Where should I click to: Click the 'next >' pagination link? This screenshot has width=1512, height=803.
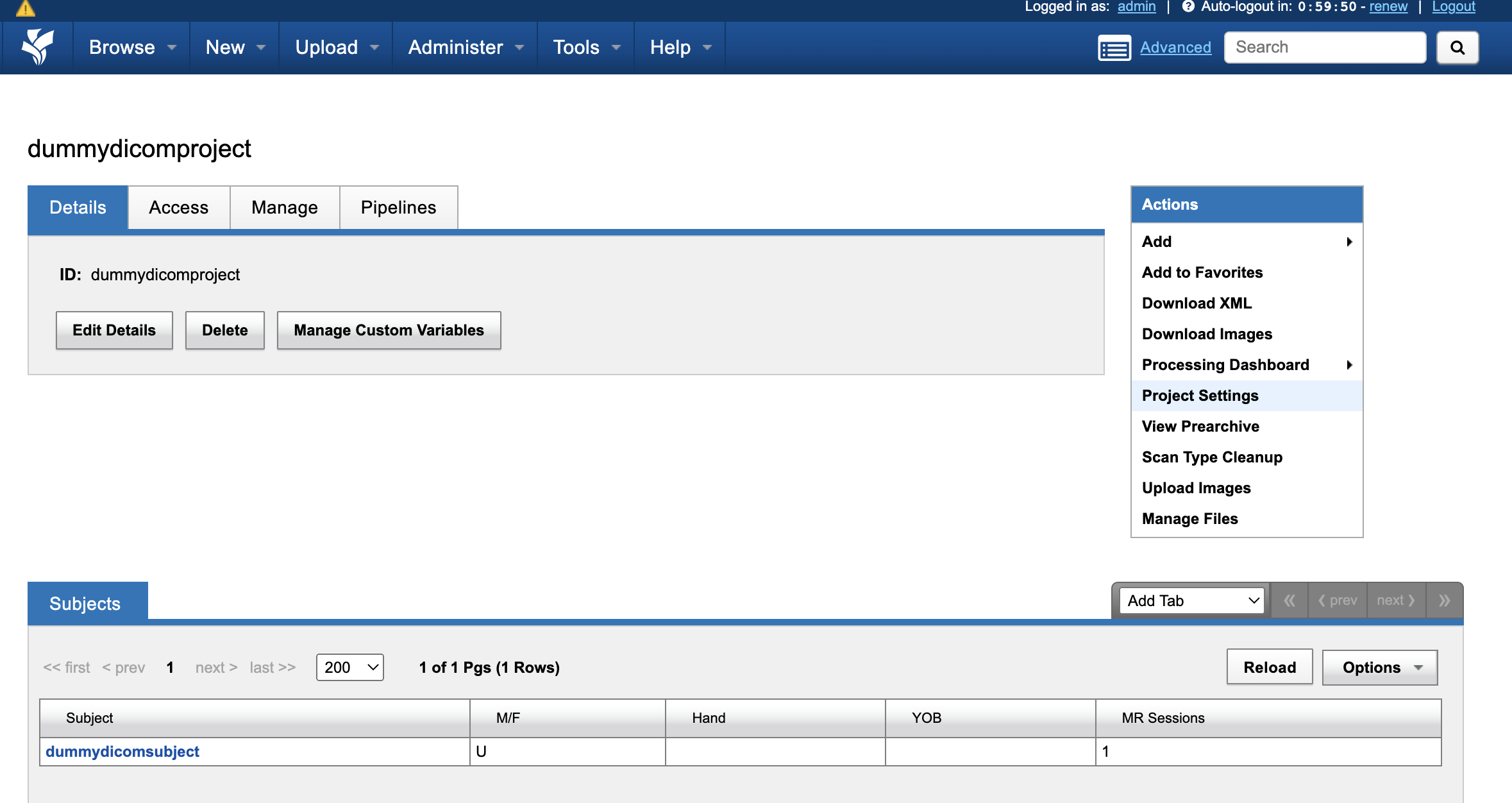point(217,668)
